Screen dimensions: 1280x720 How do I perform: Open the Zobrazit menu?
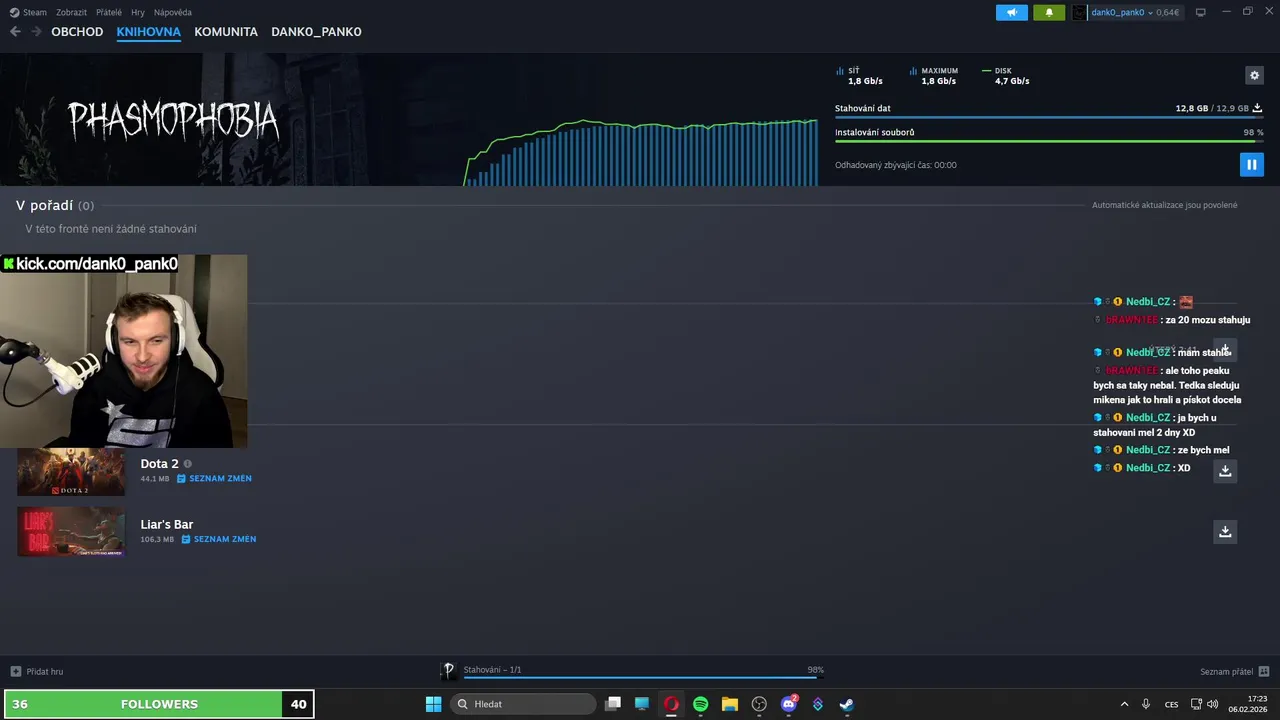coord(71,12)
